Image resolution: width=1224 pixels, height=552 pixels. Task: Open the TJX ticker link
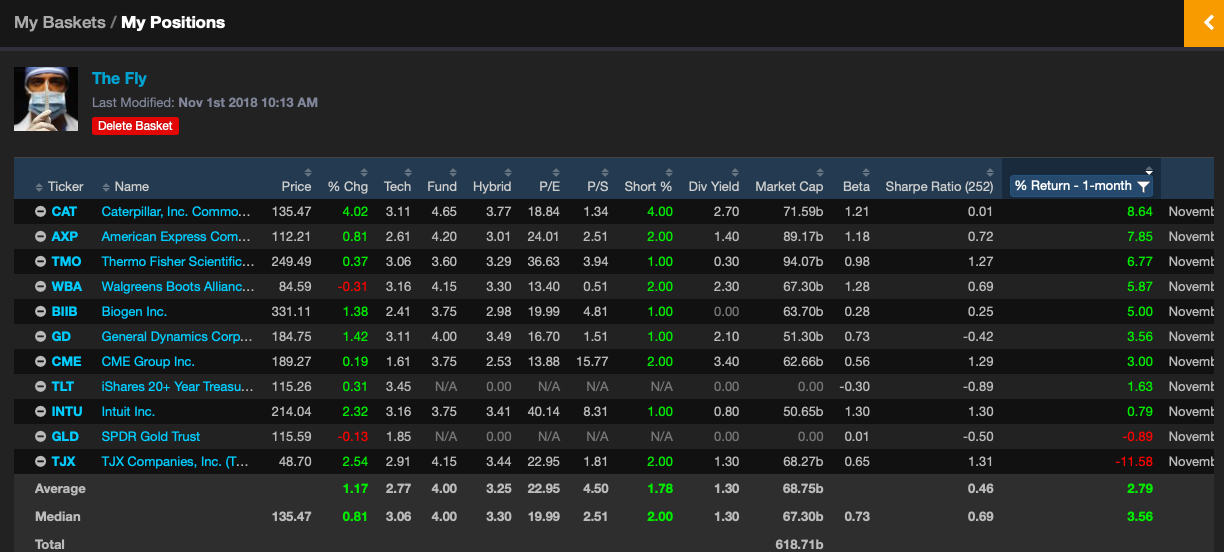64,462
